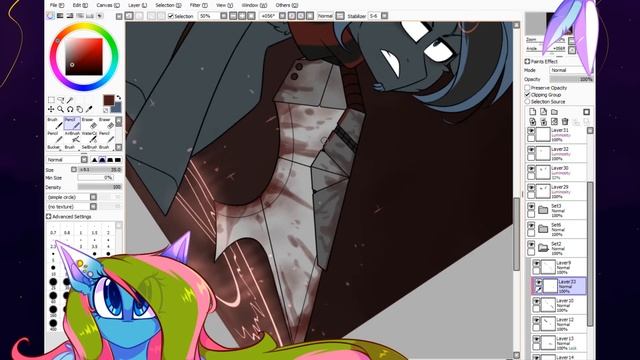Image resolution: width=640 pixels, height=360 pixels.
Task: Toggle the Selection checkbox in toolbar
Action: point(171,16)
